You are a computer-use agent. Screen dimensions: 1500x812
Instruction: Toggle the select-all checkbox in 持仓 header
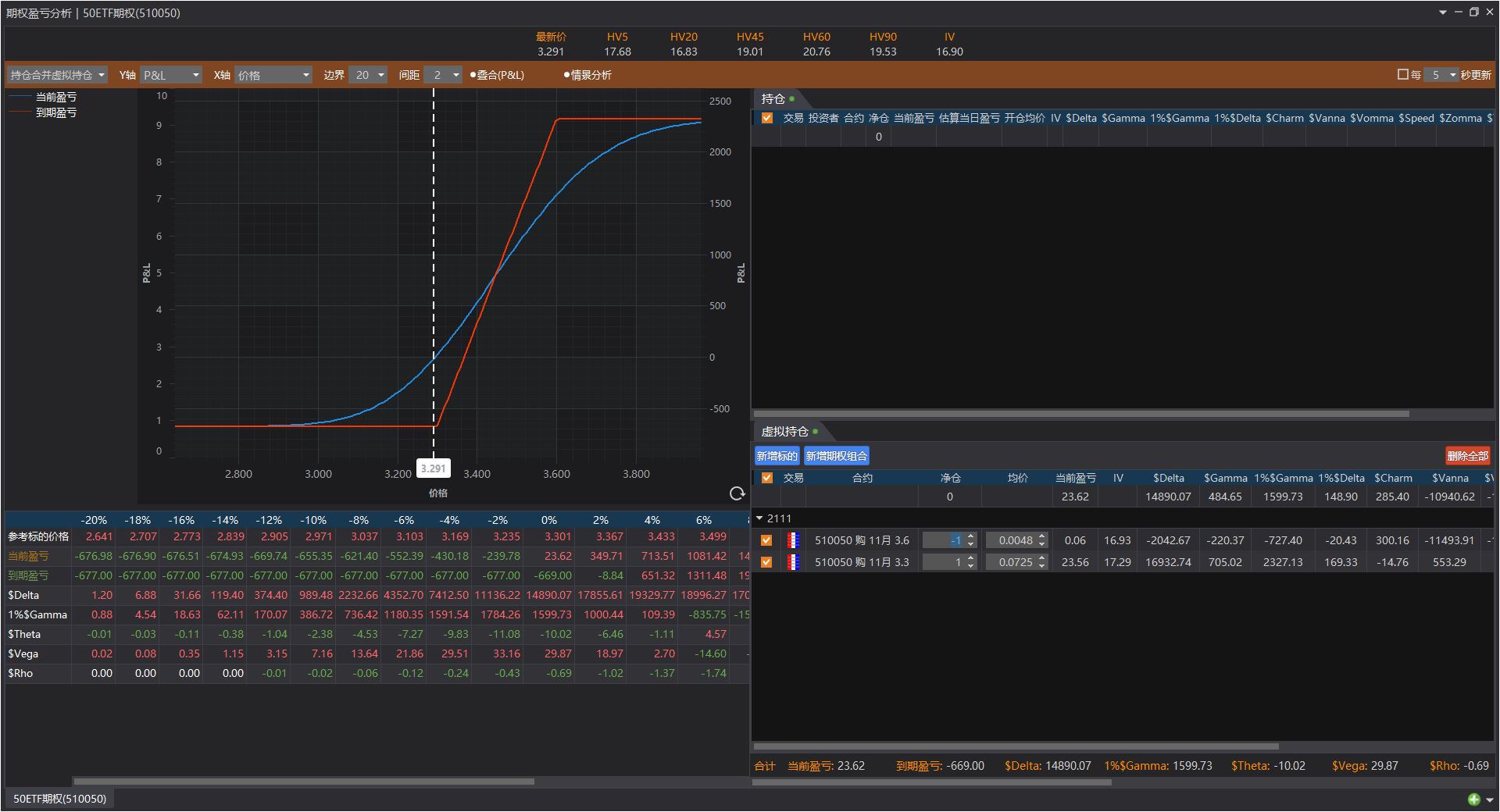point(766,118)
